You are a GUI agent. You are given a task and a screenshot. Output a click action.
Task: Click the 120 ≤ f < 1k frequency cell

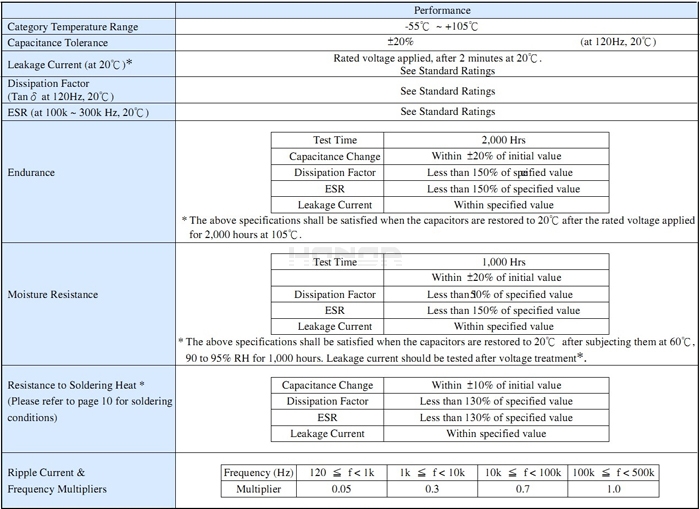pos(341,472)
